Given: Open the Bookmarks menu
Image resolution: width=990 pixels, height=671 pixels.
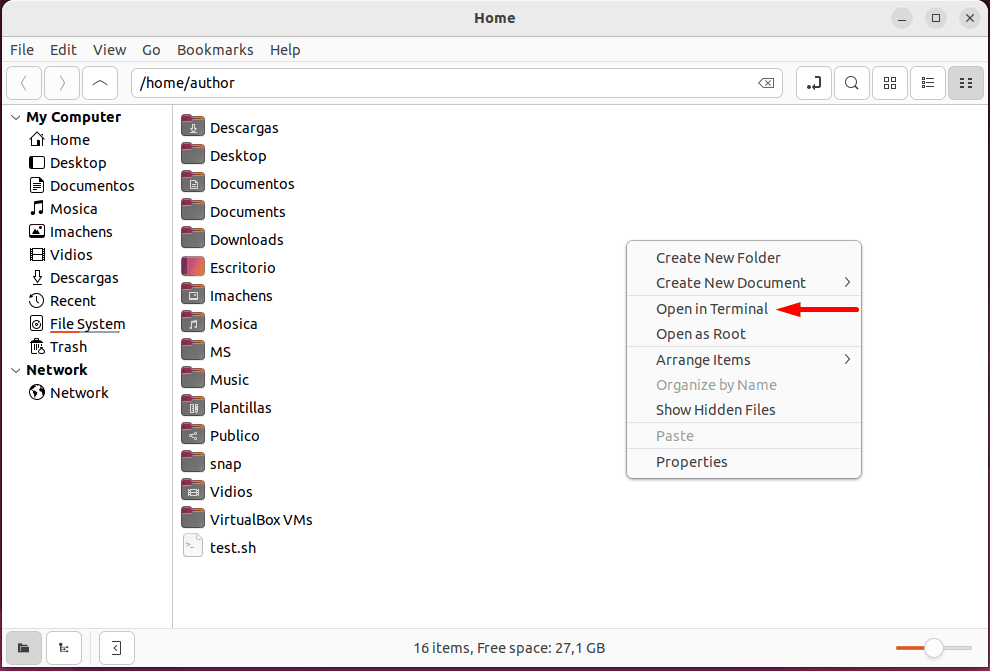Looking at the screenshot, I should point(215,50).
